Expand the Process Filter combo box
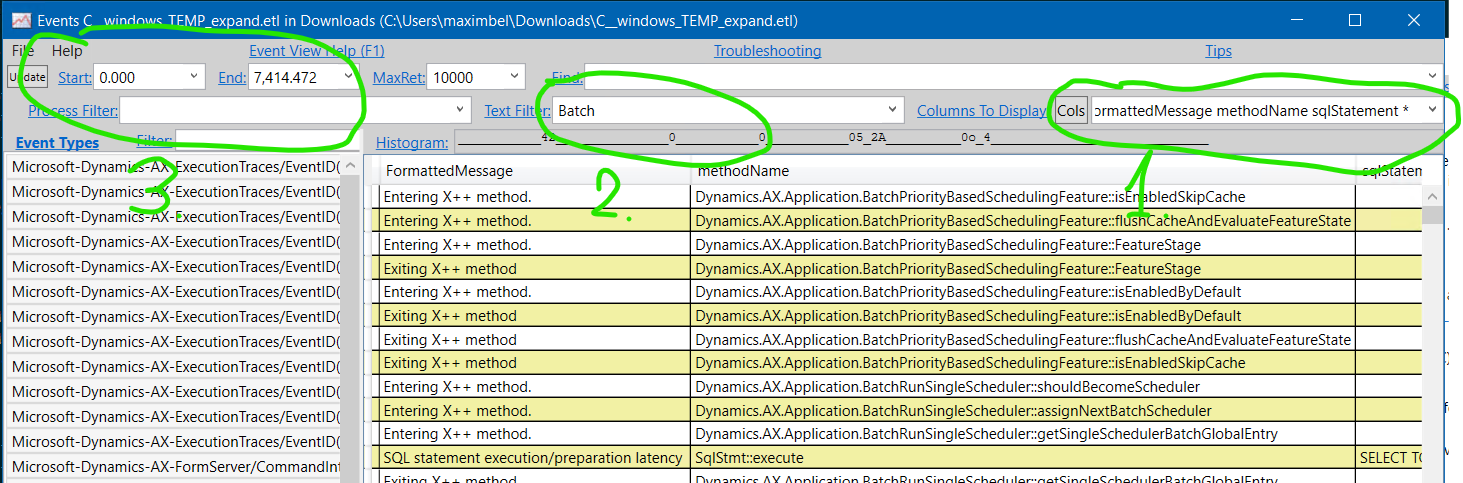The height and width of the screenshot is (483, 1463). pyautogui.click(x=460, y=111)
